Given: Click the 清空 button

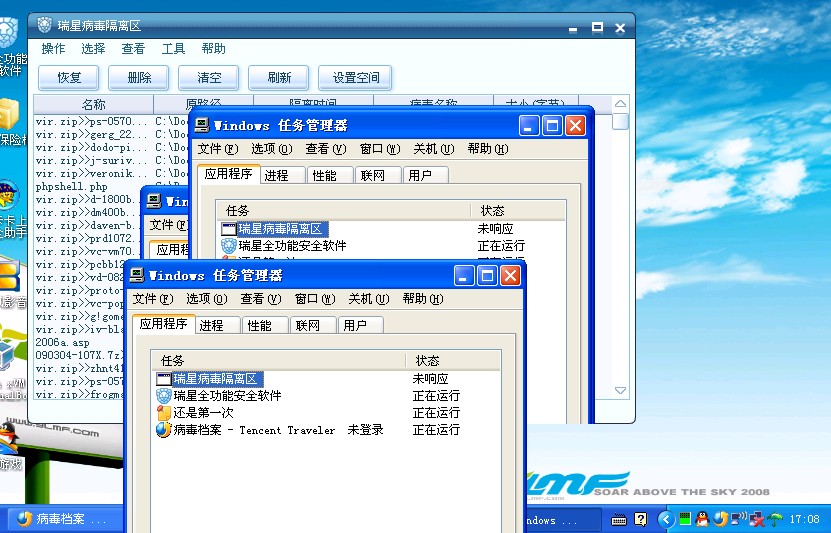Looking at the screenshot, I should 209,78.
